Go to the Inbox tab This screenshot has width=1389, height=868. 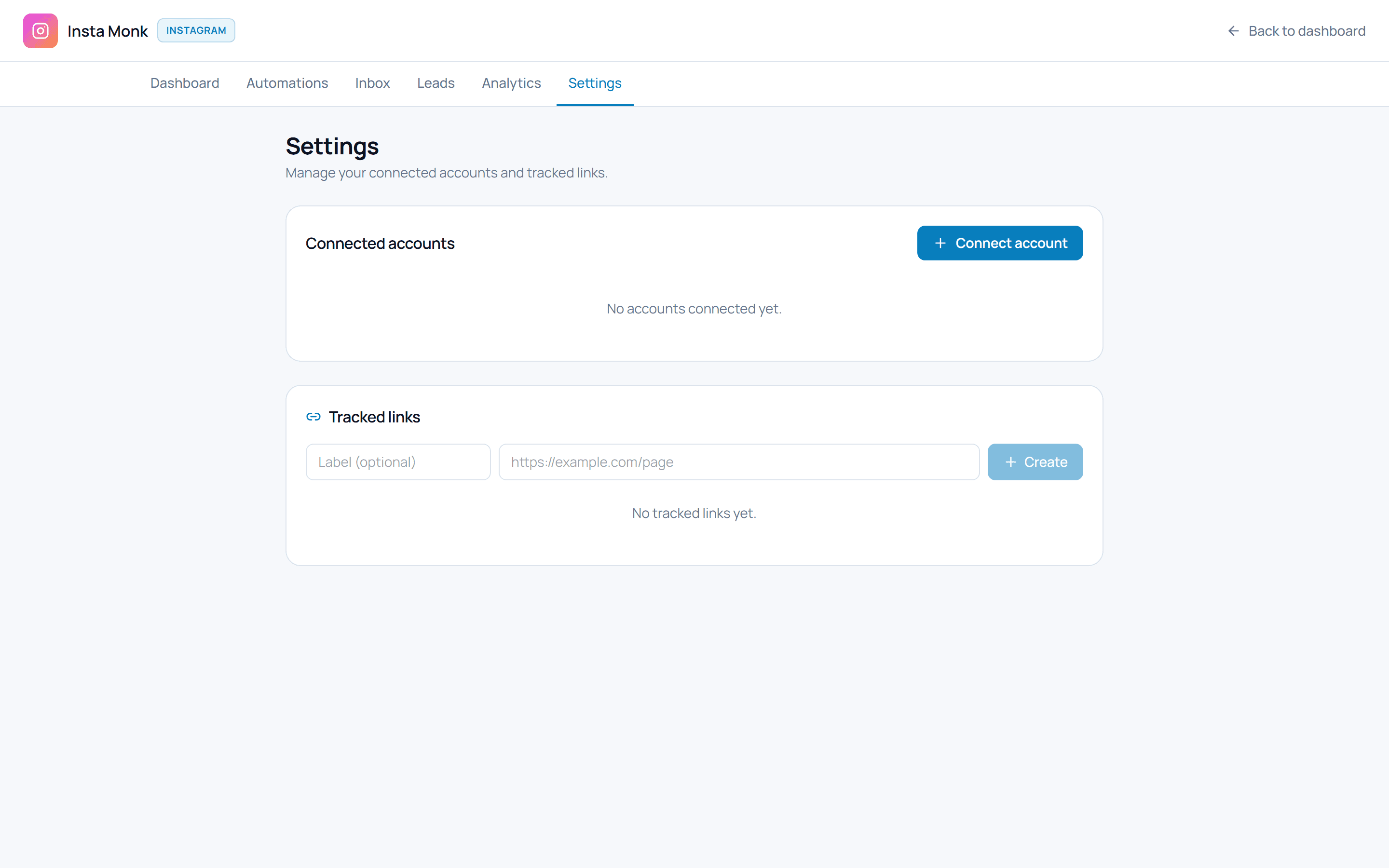click(x=372, y=83)
